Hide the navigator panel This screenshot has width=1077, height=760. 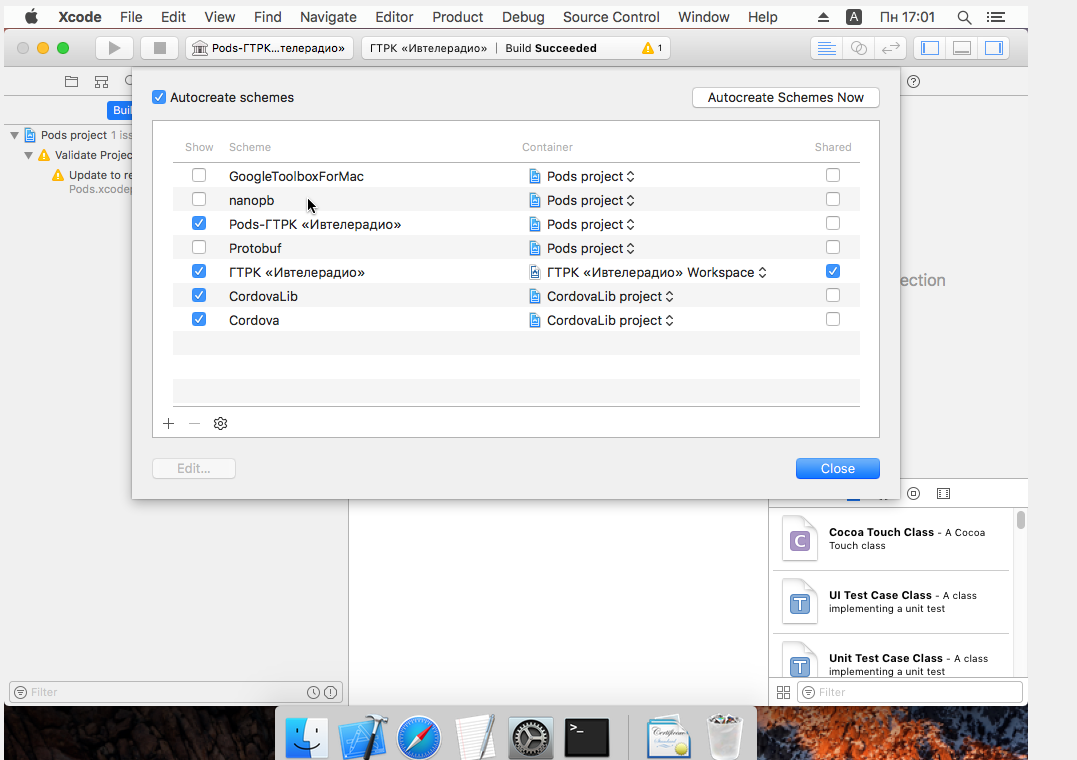coord(929,47)
